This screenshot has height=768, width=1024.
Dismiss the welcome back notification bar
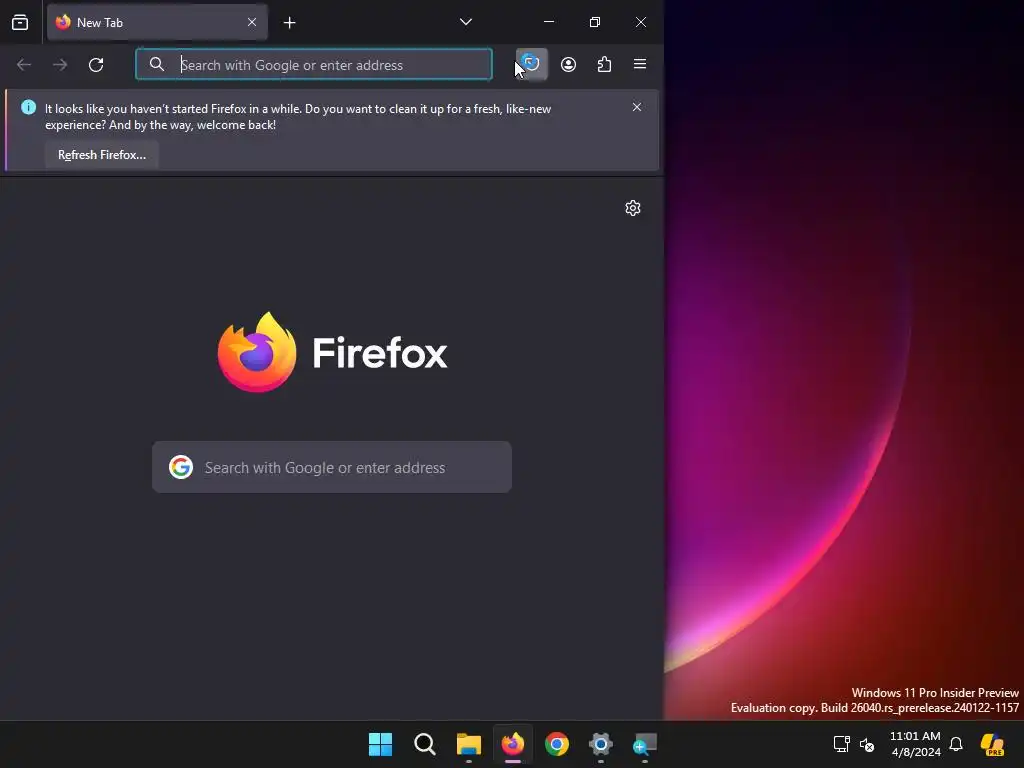point(637,107)
